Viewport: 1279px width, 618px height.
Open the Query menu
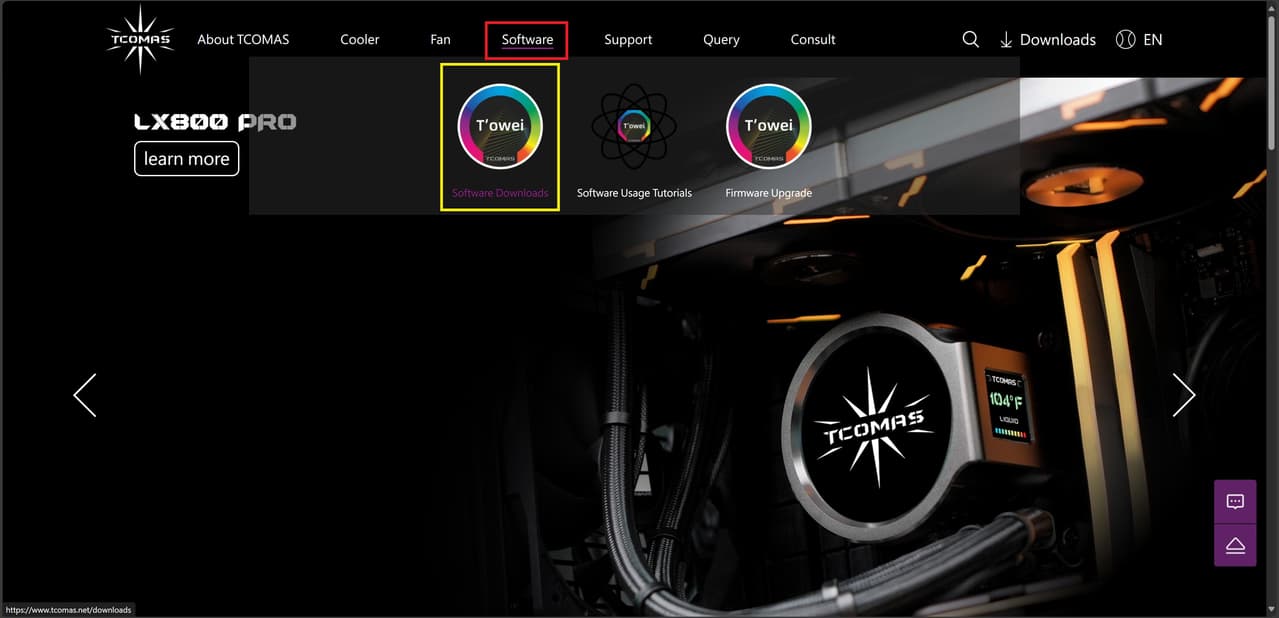pos(721,40)
